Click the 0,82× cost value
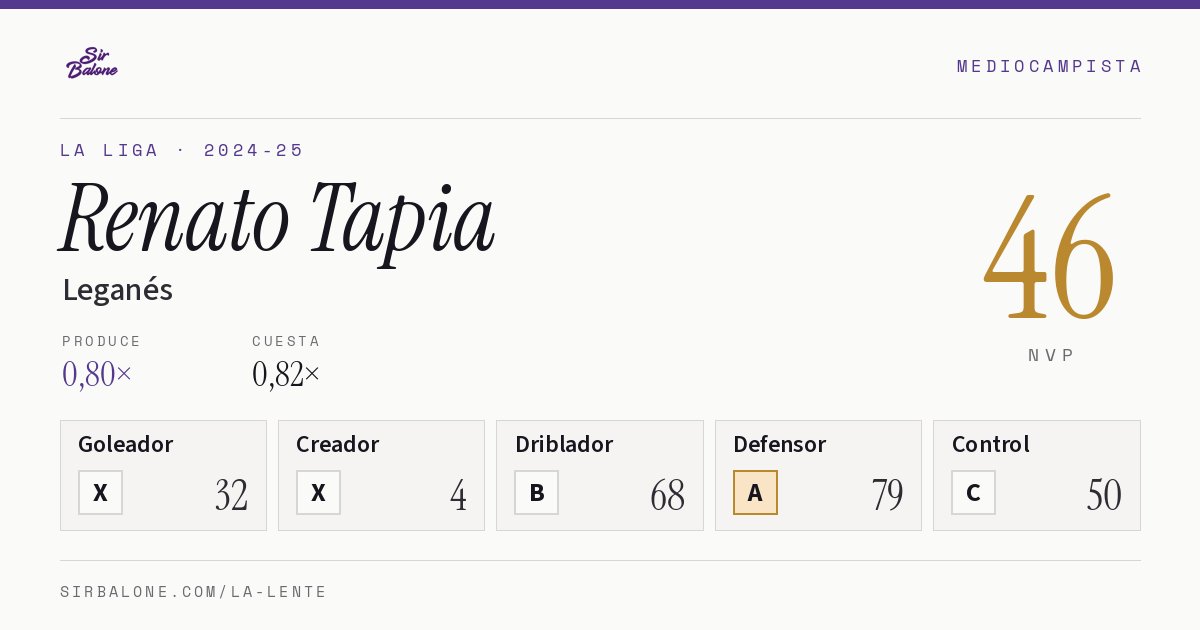 pos(286,374)
